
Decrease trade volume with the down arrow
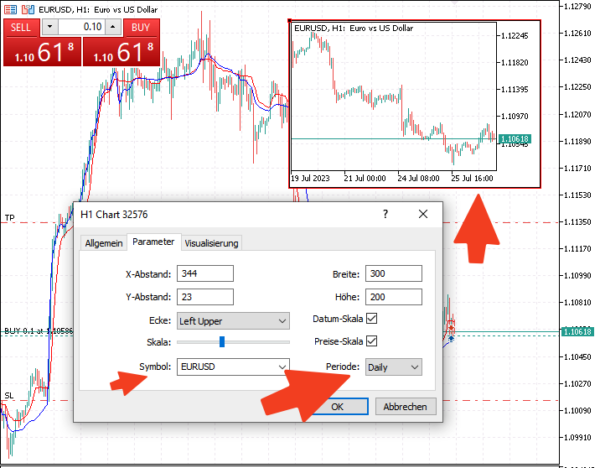point(50,27)
